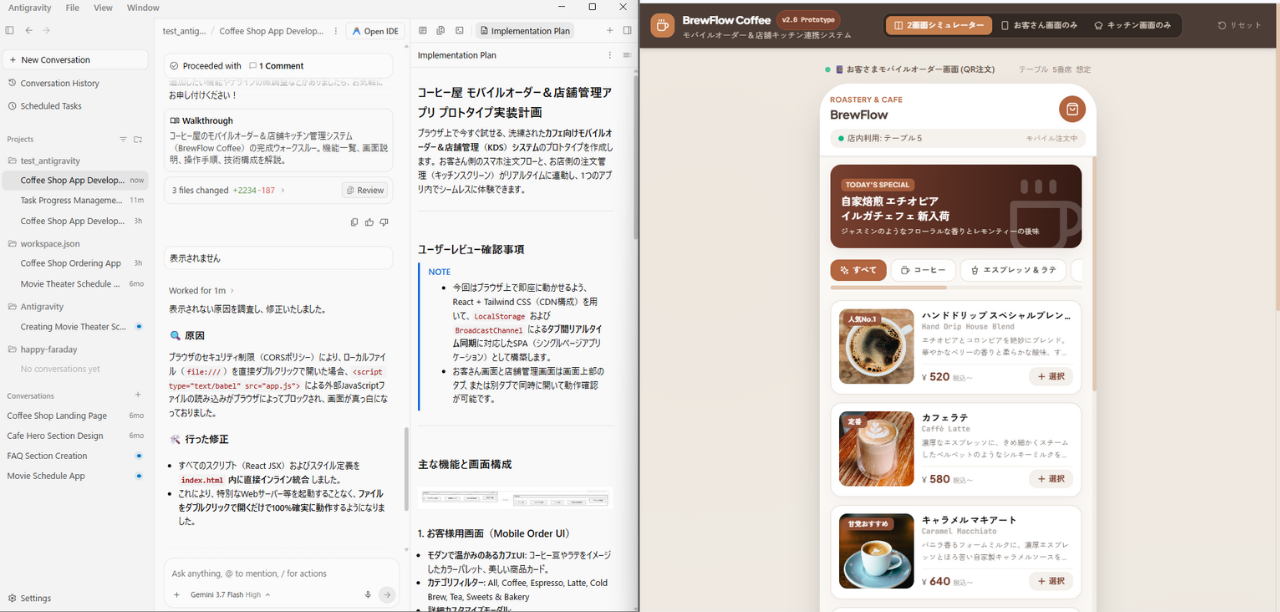Click 選択 button for キャラメル マキアート
This screenshot has height=612, width=1280.
tap(1051, 581)
